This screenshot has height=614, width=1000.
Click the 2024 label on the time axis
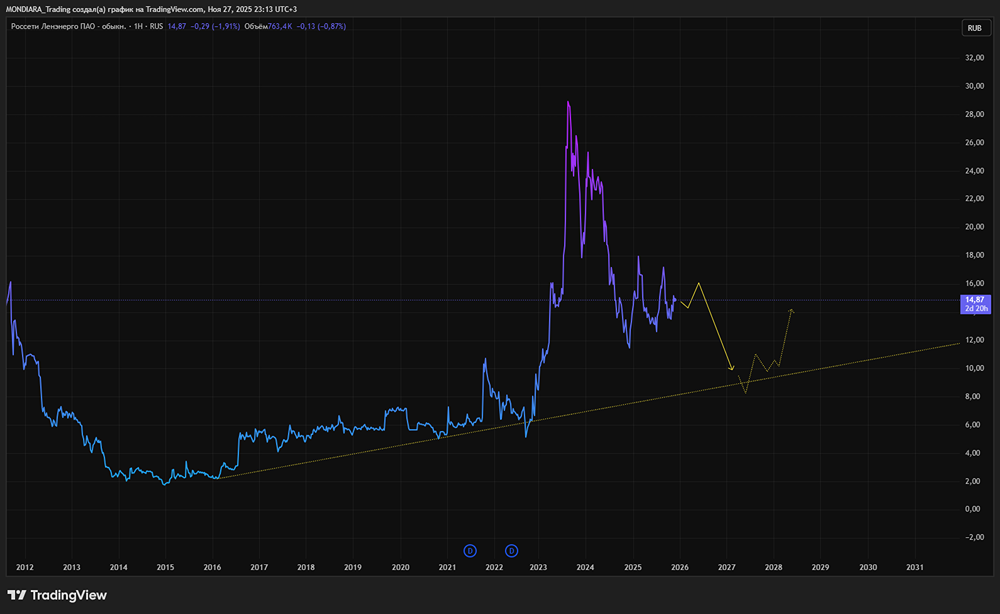point(585,567)
